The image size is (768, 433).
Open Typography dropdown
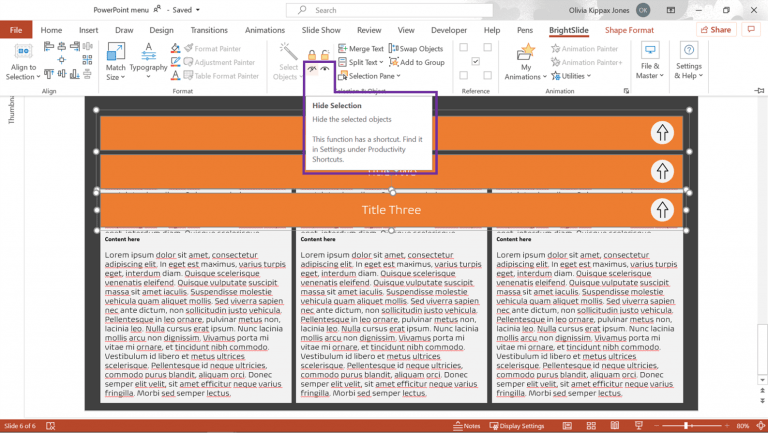pyautogui.click(x=148, y=61)
